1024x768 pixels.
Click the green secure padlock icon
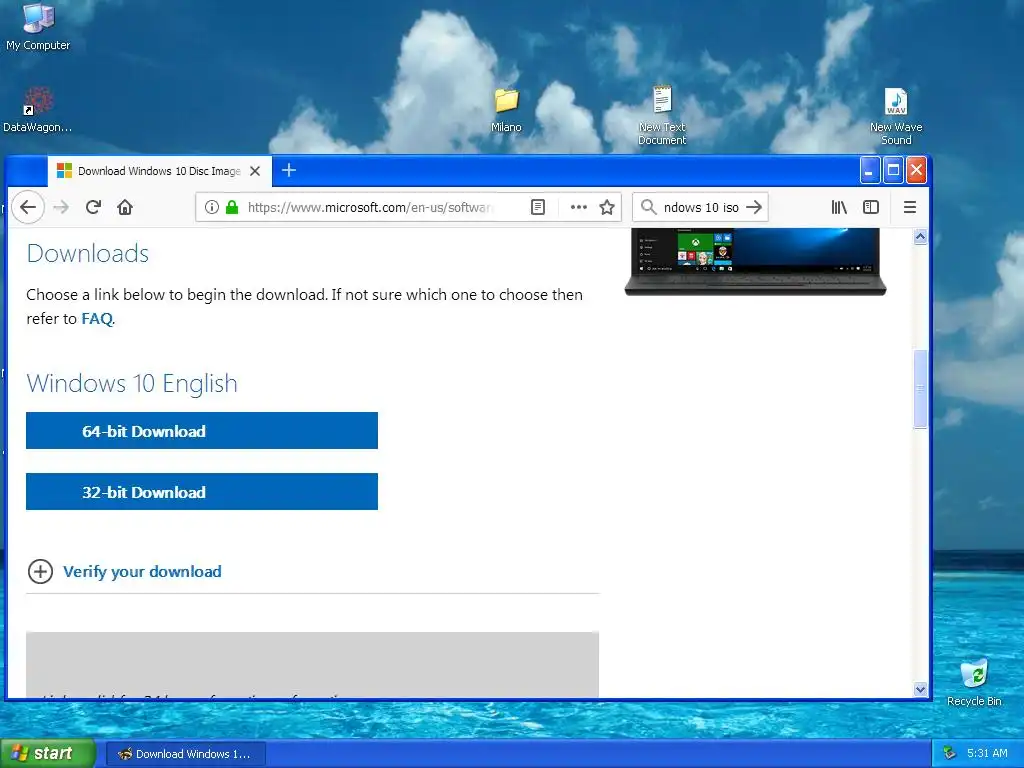click(232, 208)
